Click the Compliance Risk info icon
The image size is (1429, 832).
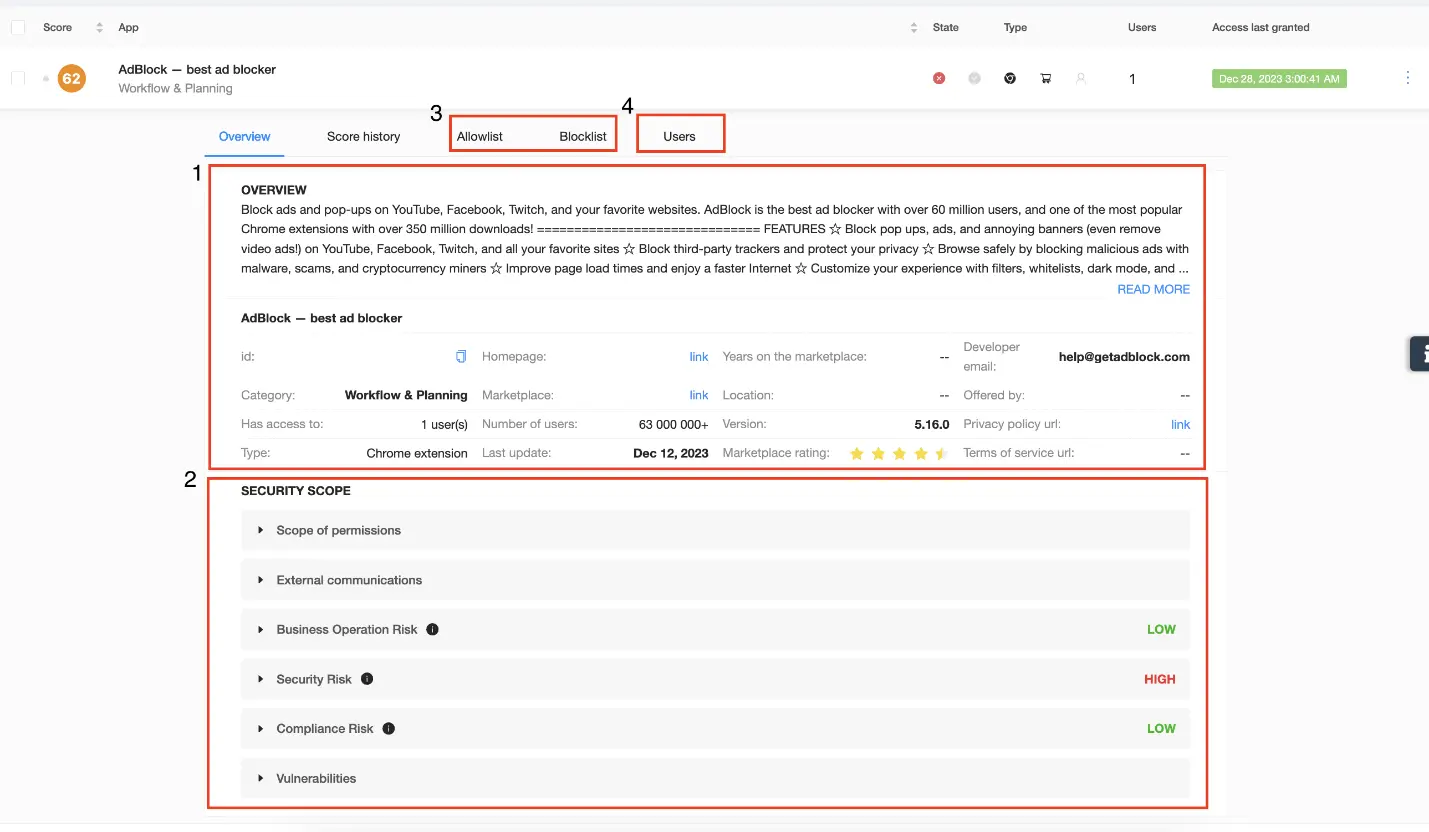tap(389, 729)
